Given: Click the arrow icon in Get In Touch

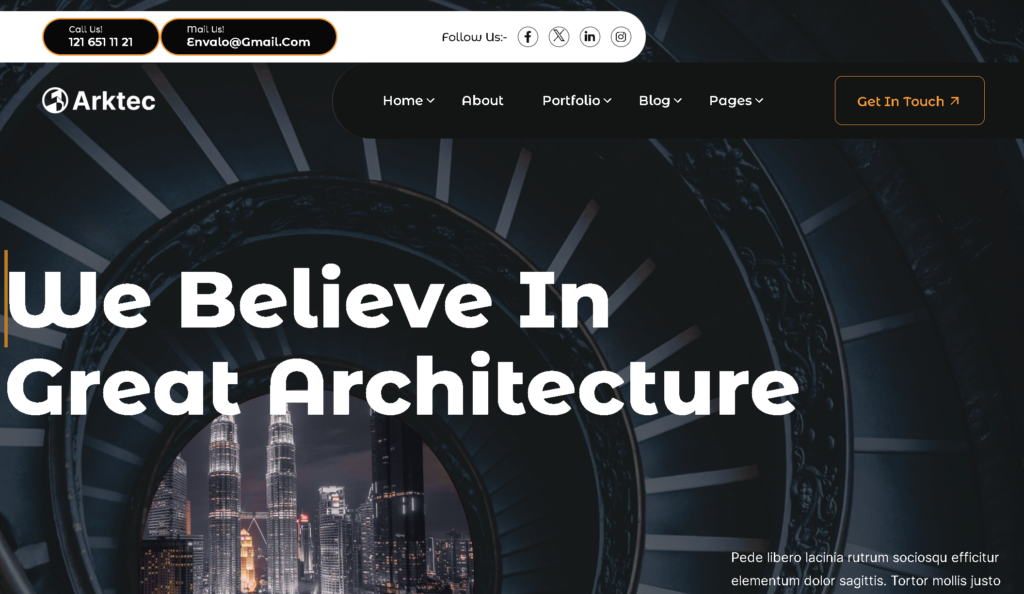Looking at the screenshot, I should coord(955,101).
